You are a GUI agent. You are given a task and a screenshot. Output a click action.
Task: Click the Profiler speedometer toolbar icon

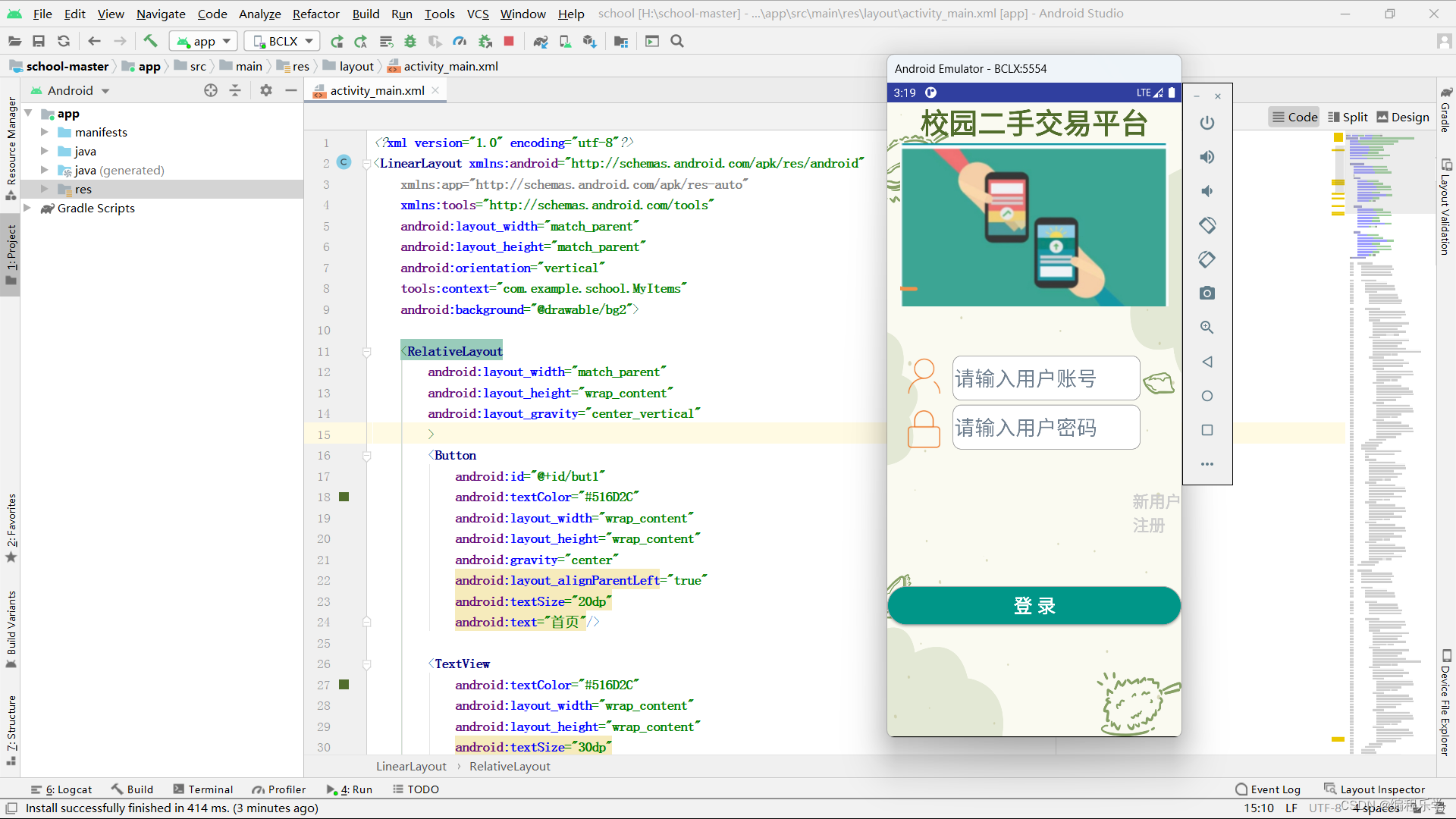click(460, 41)
